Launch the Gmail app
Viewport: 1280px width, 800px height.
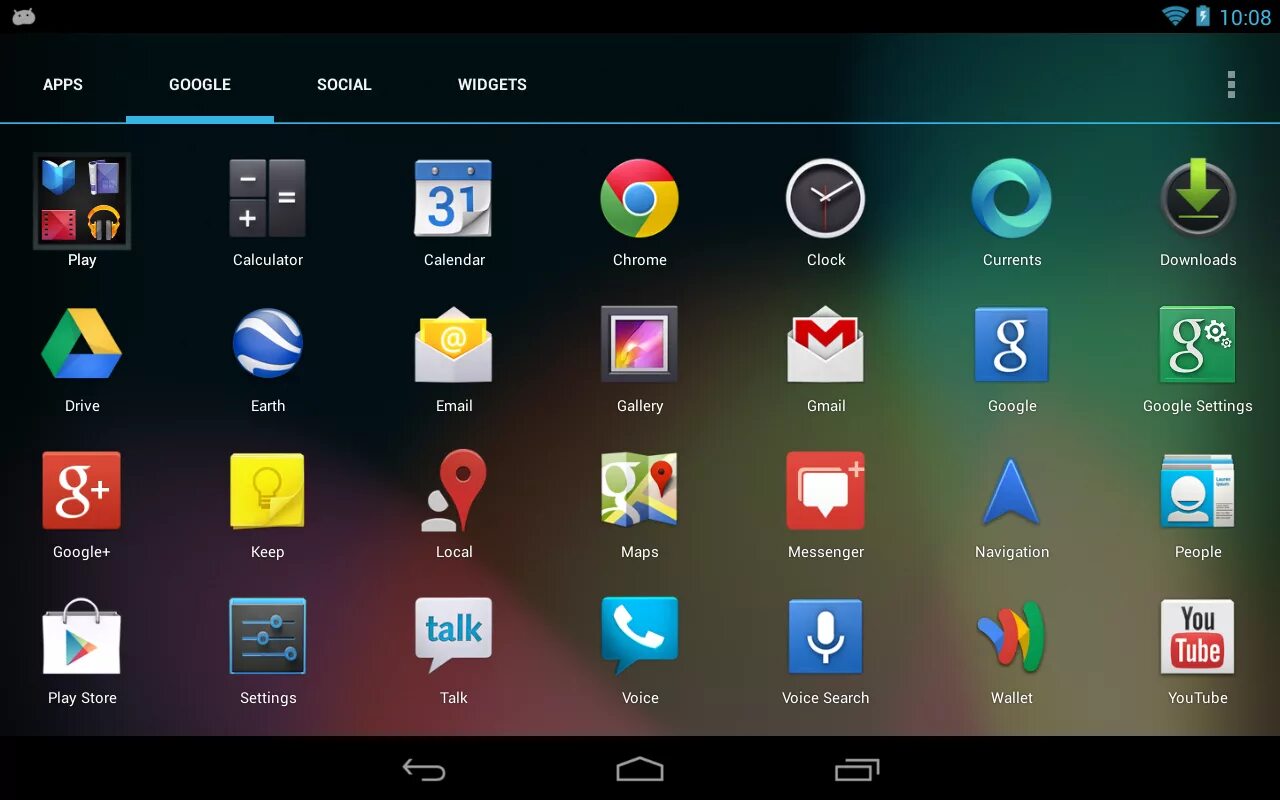tap(825, 345)
